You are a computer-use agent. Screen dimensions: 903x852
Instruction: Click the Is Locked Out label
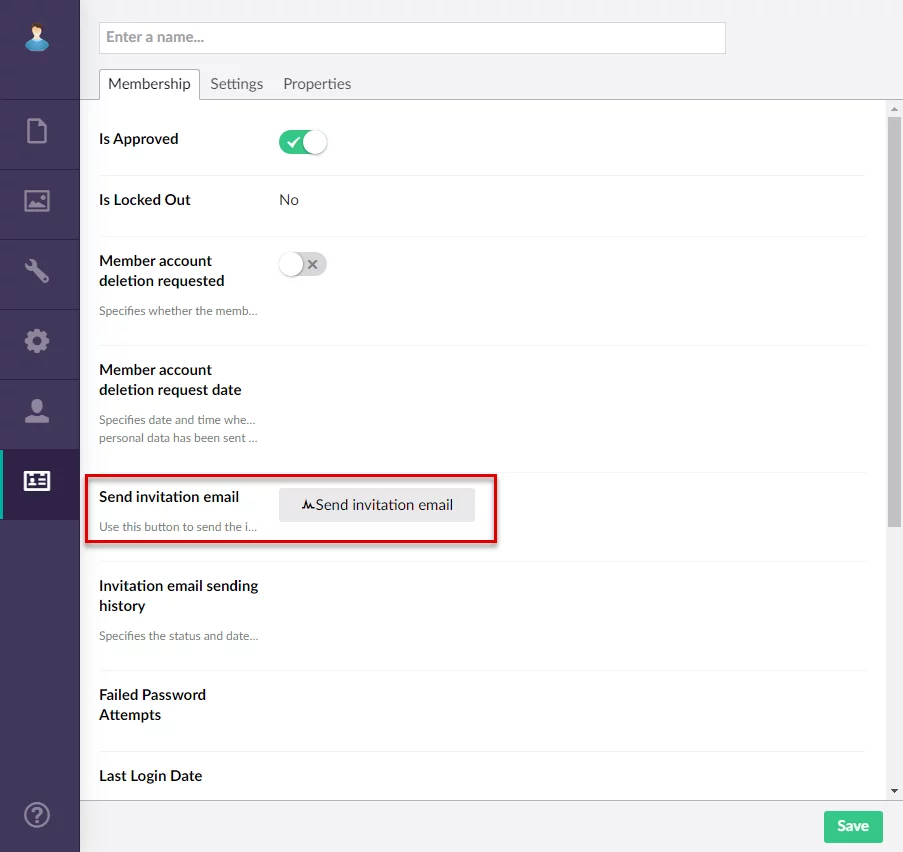click(145, 200)
